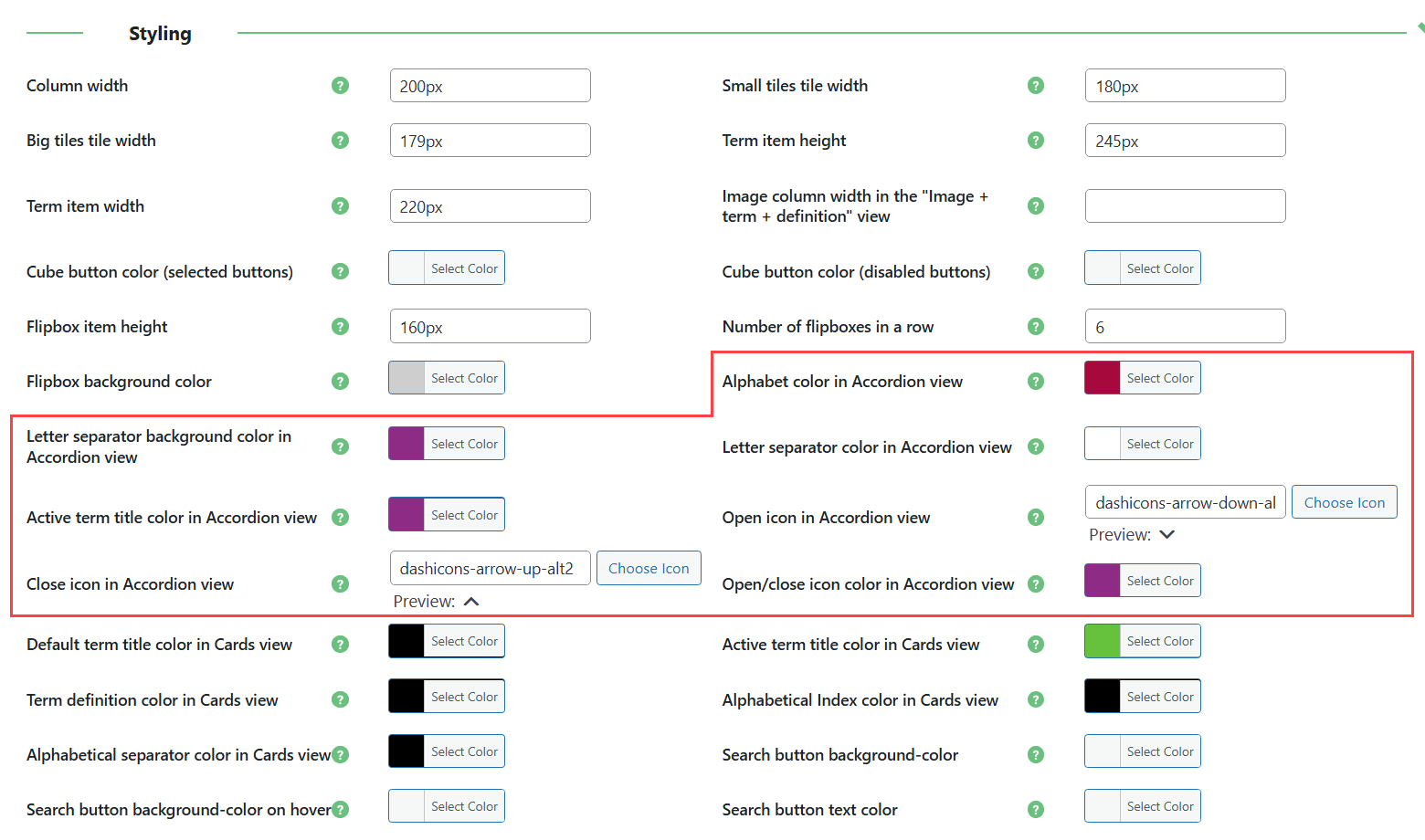Click the dark red swatch for Alphabet color
The height and width of the screenshot is (840, 1425).
[x=1102, y=377]
